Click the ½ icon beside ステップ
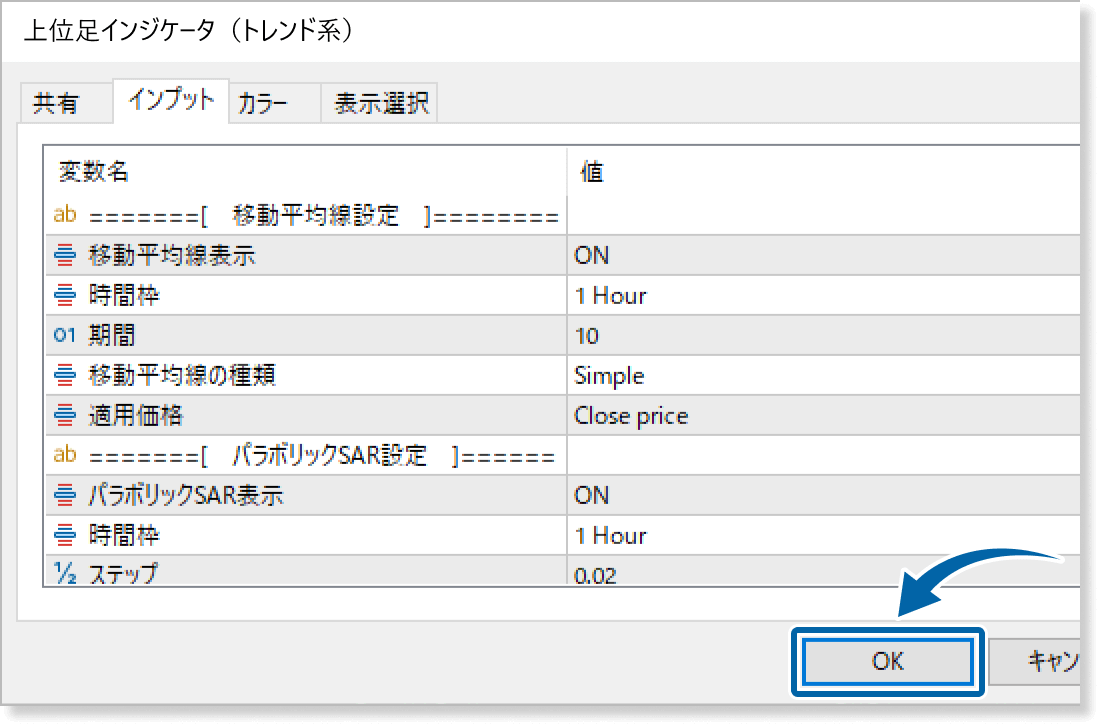Image resolution: width=1100 pixels, height=726 pixels. coord(65,573)
